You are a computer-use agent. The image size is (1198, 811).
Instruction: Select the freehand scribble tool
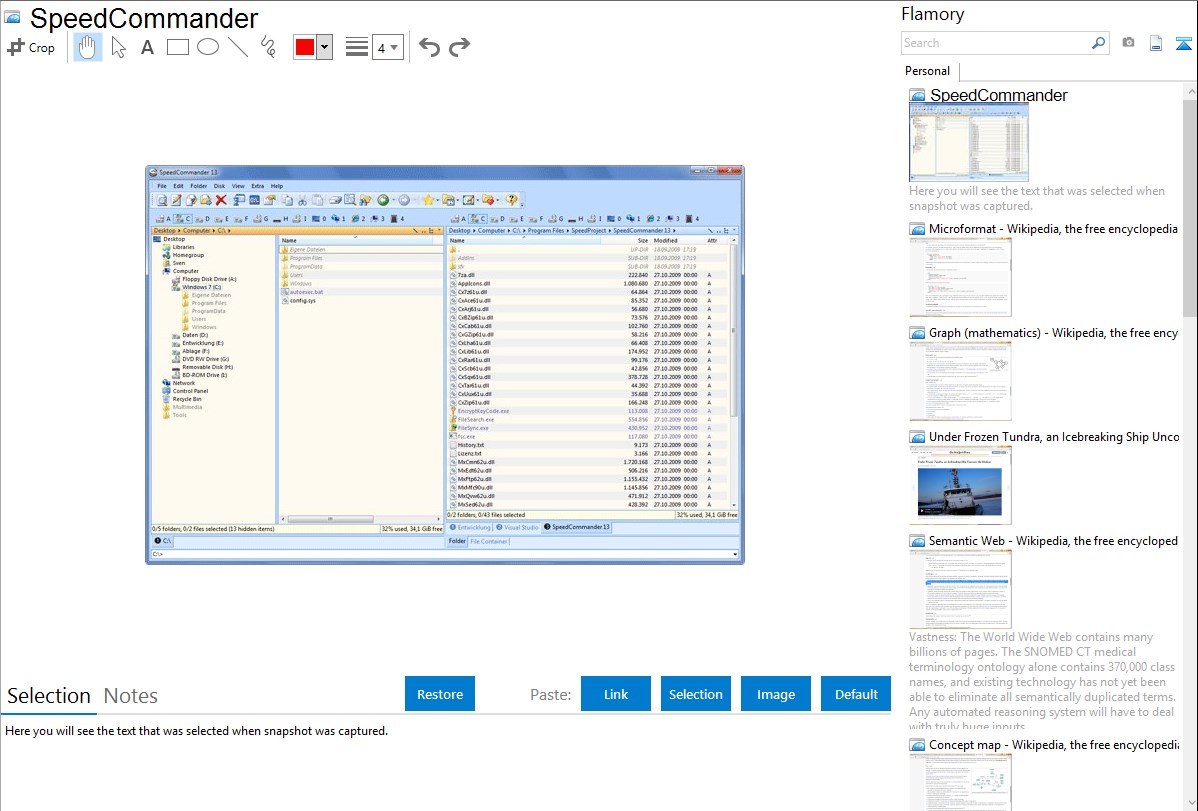point(268,47)
